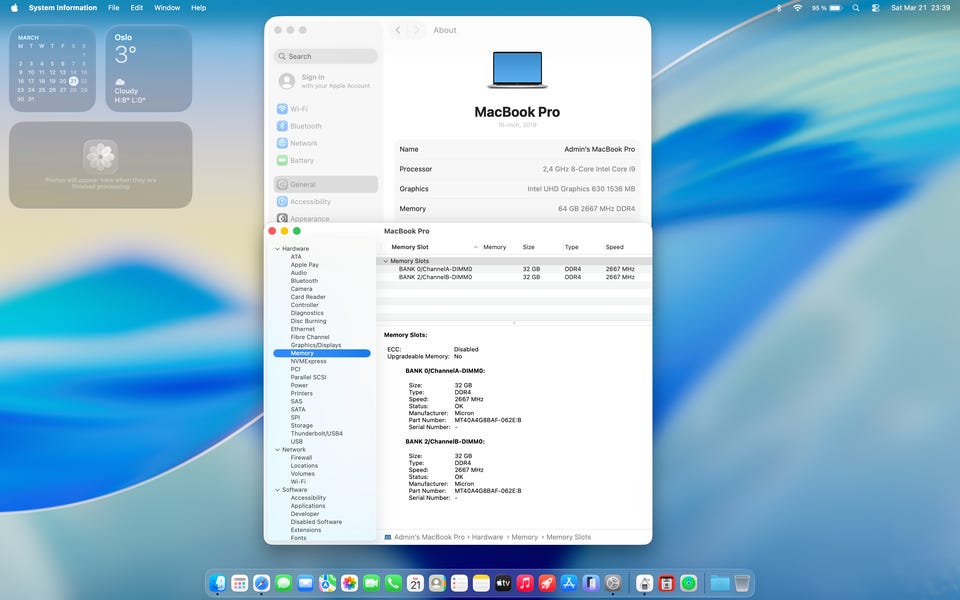Collapse the Memory Slots group row
Image resolution: width=960 pixels, height=600 pixels.
click(x=385, y=261)
